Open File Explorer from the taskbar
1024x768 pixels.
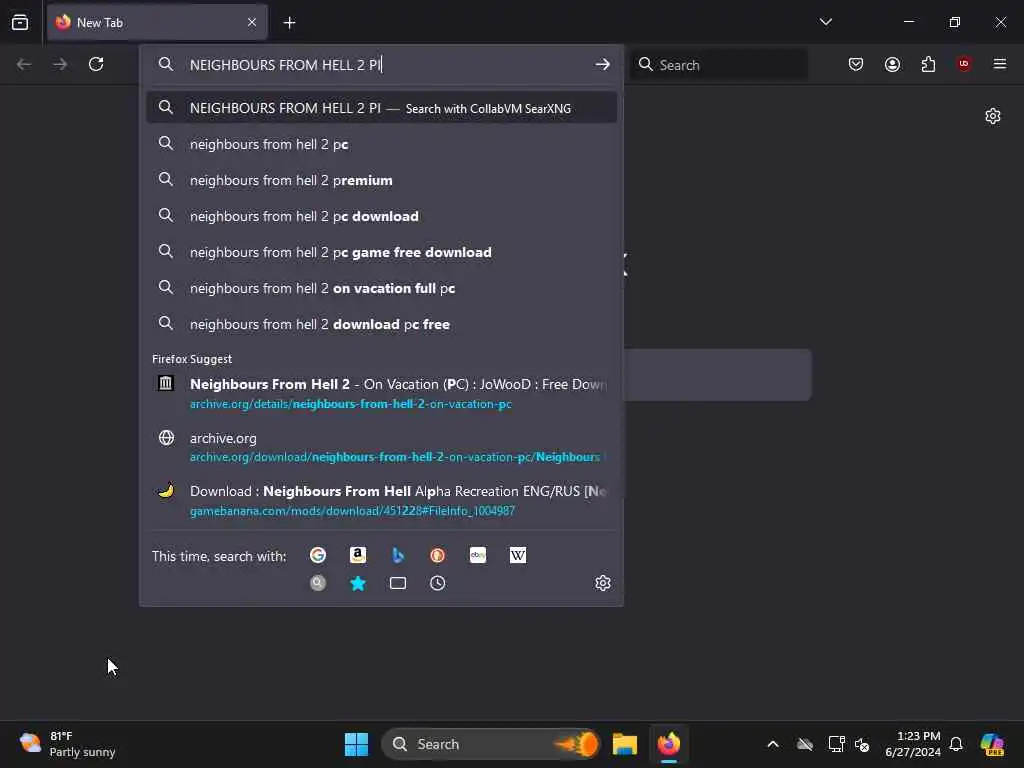[624, 744]
